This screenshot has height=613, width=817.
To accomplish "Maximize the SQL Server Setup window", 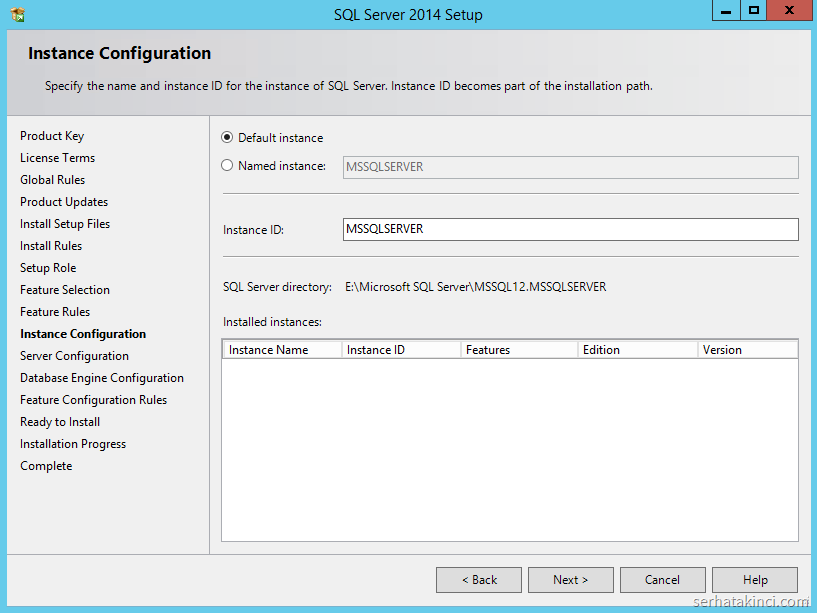I will pyautogui.click(x=754, y=10).
